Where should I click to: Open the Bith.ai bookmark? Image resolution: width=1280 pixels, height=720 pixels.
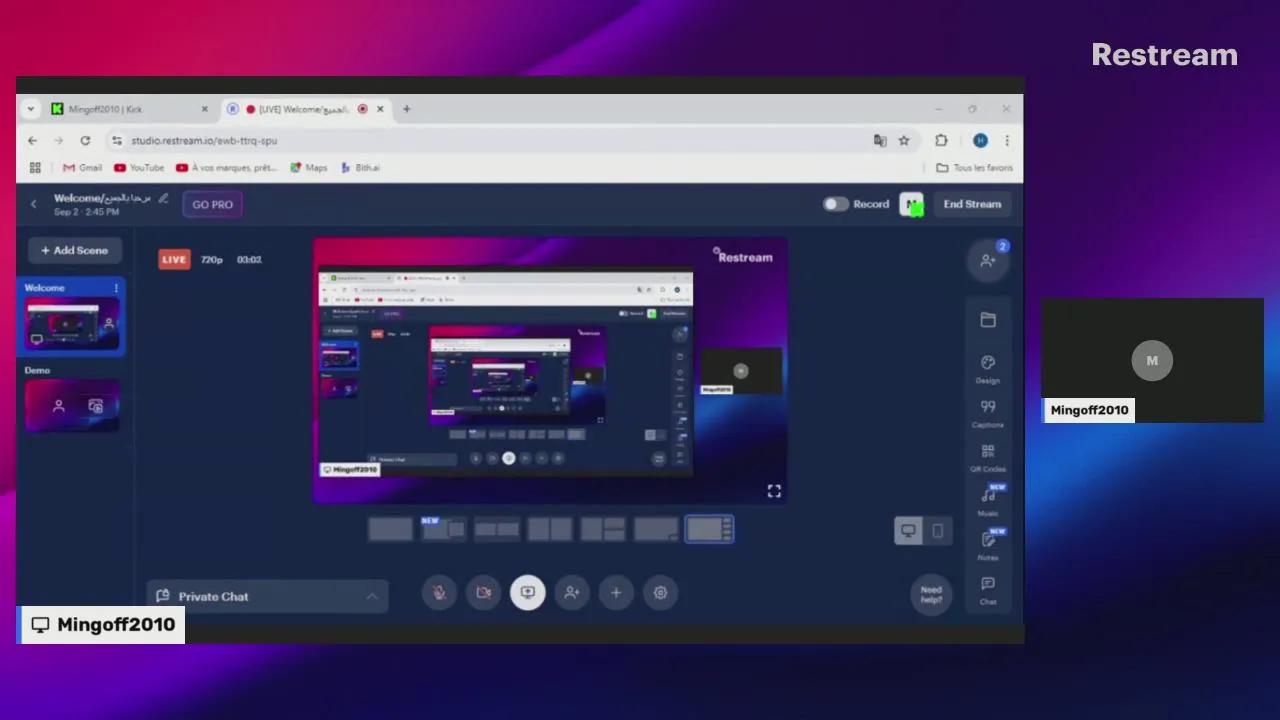360,168
